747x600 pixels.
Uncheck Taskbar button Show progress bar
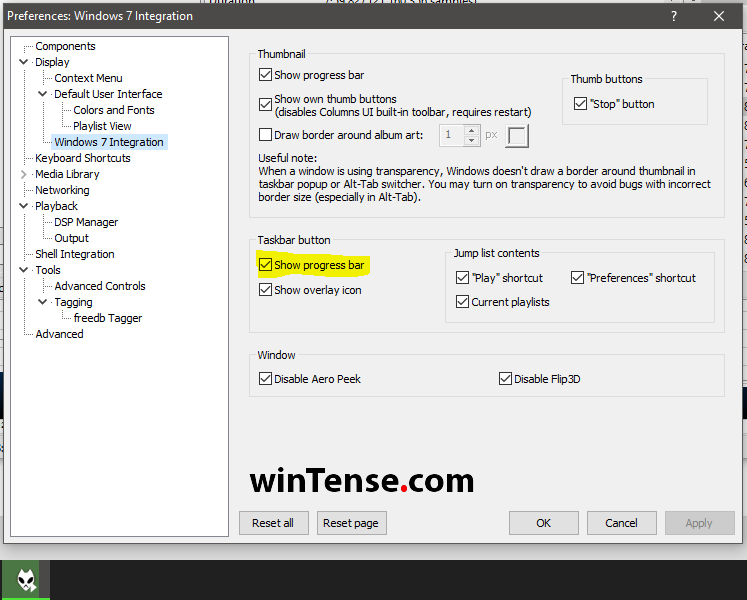coord(265,265)
